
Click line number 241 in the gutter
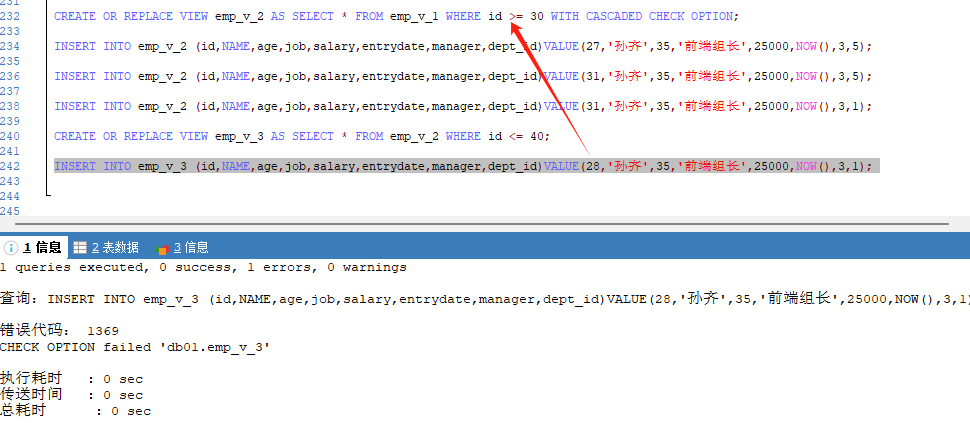pyautogui.click(x=9, y=151)
